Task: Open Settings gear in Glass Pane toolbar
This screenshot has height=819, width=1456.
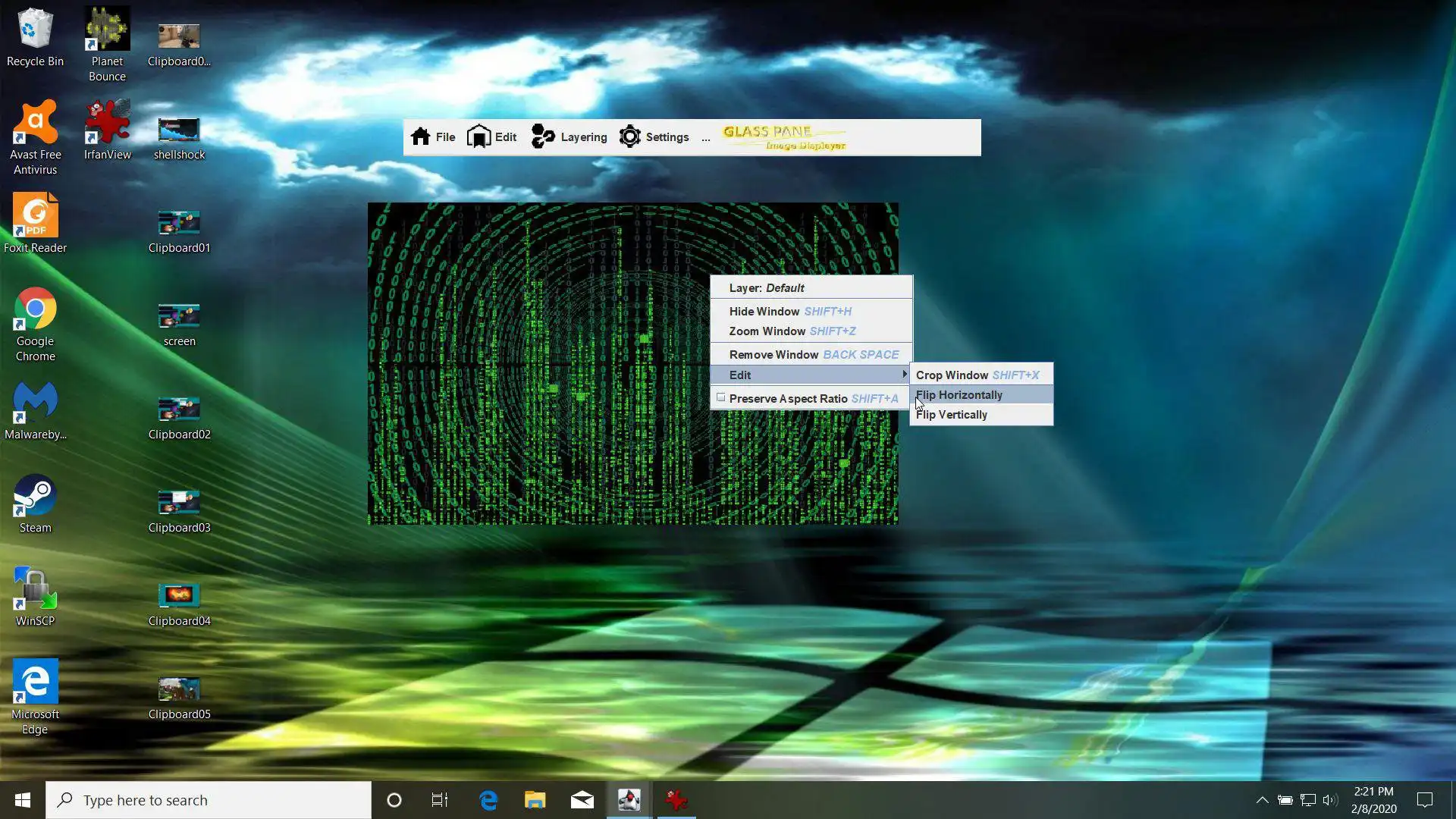Action: click(629, 136)
